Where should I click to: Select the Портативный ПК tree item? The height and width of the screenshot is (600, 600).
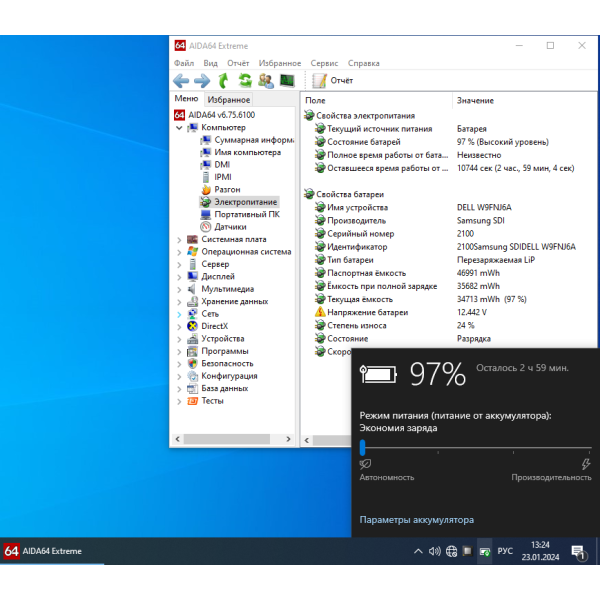tap(240, 214)
